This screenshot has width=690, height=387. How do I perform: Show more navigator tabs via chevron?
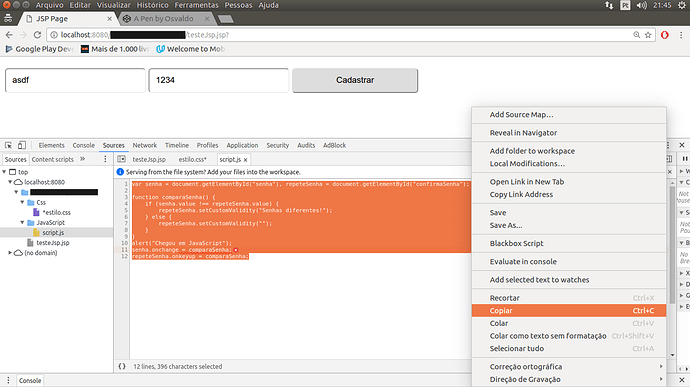[82, 159]
